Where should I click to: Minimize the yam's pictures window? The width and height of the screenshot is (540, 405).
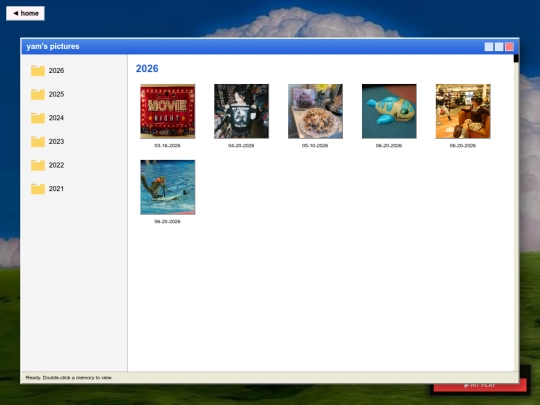point(489,47)
